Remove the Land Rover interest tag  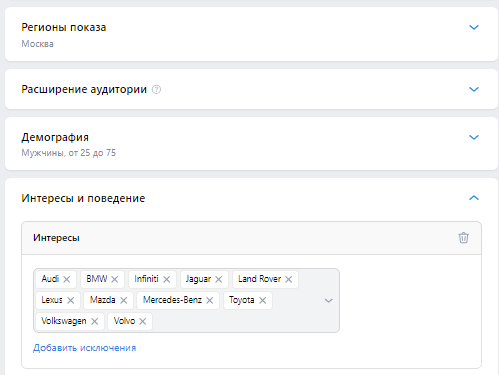(289, 279)
